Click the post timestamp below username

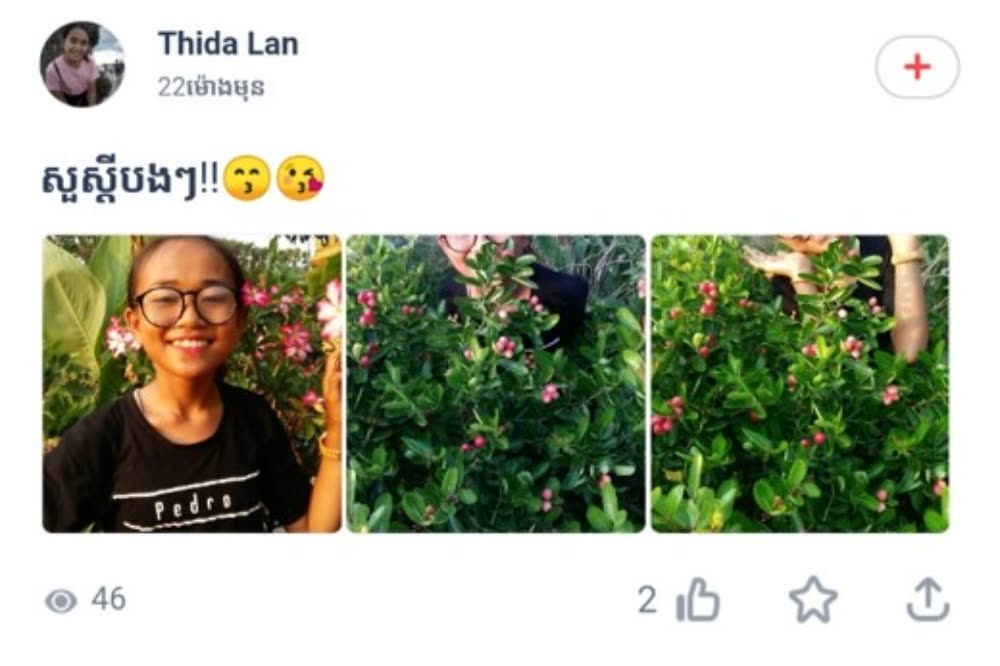point(211,87)
